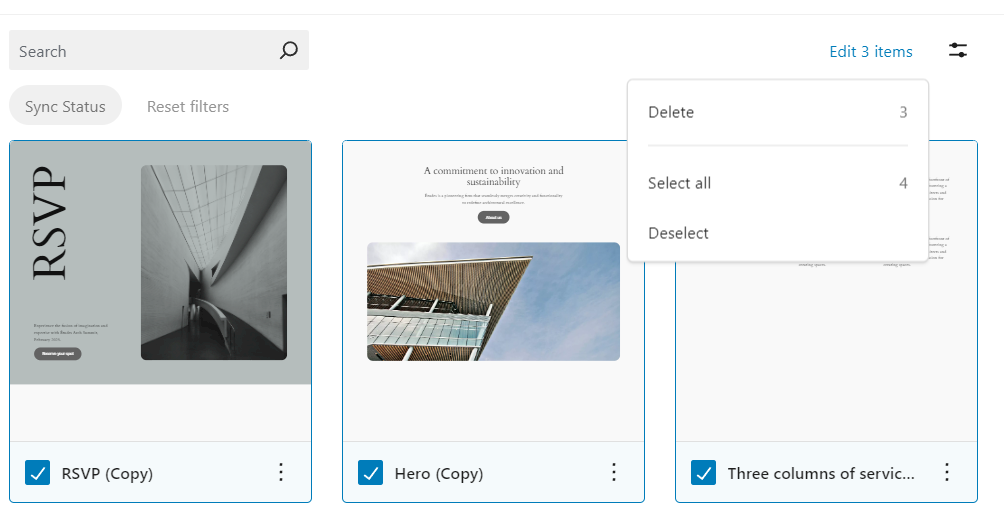Uncheck the Hero (Copy) checkbox
Viewport: 1004px width, 517px height.
371,473
